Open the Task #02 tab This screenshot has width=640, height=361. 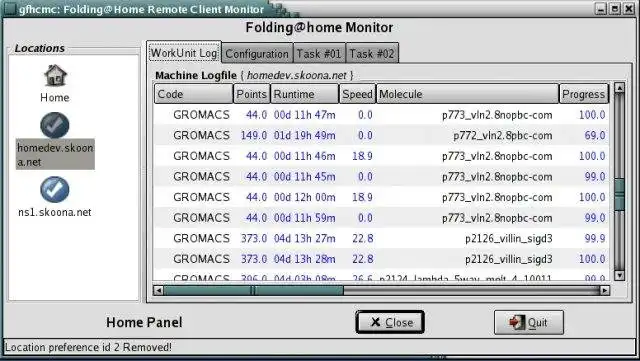(372, 53)
